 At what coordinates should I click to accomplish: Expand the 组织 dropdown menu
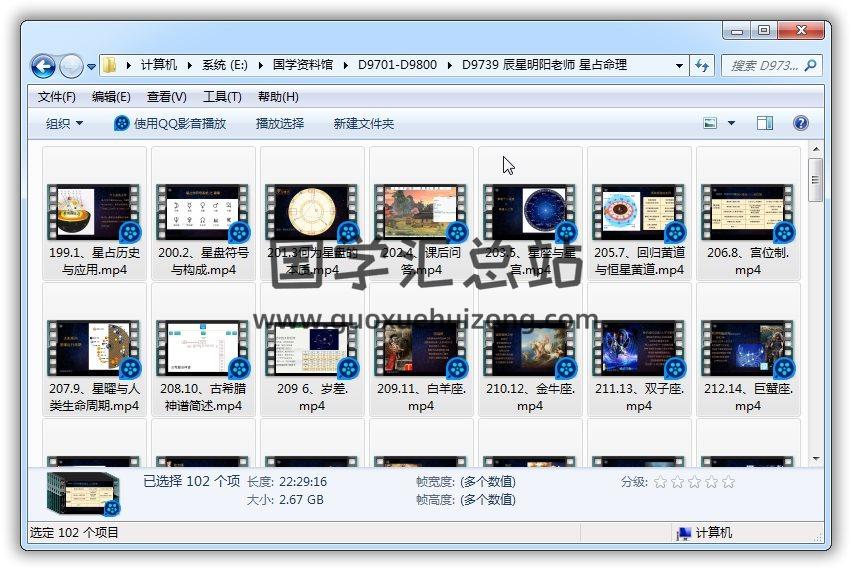tap(65, 123)
